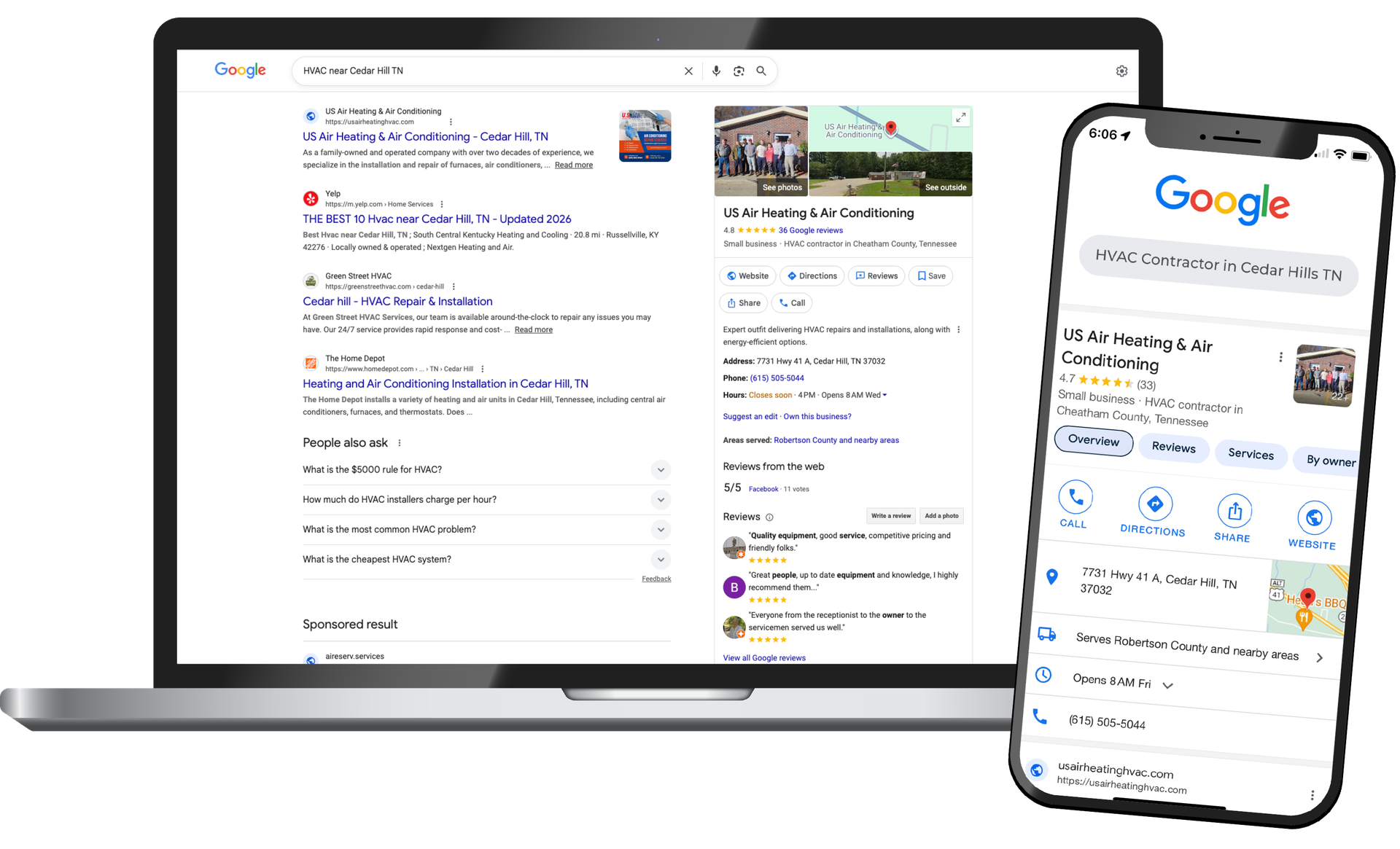Click the "See photos" business thumbnail
This screenshot has width=1400, height=849.
click(761, 152)
